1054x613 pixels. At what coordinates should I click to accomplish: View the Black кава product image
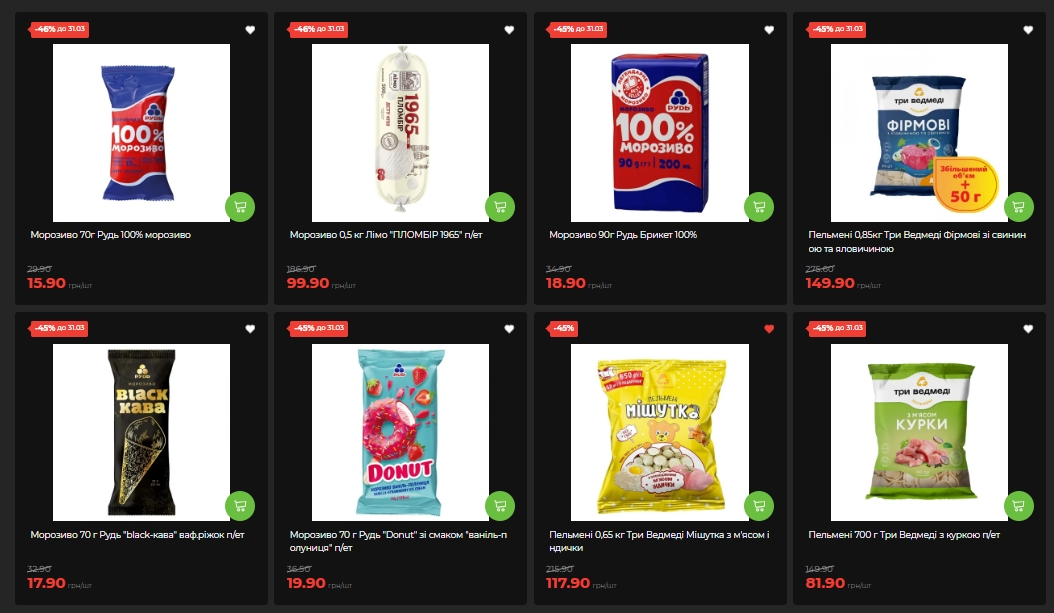(x=141, y=432)
